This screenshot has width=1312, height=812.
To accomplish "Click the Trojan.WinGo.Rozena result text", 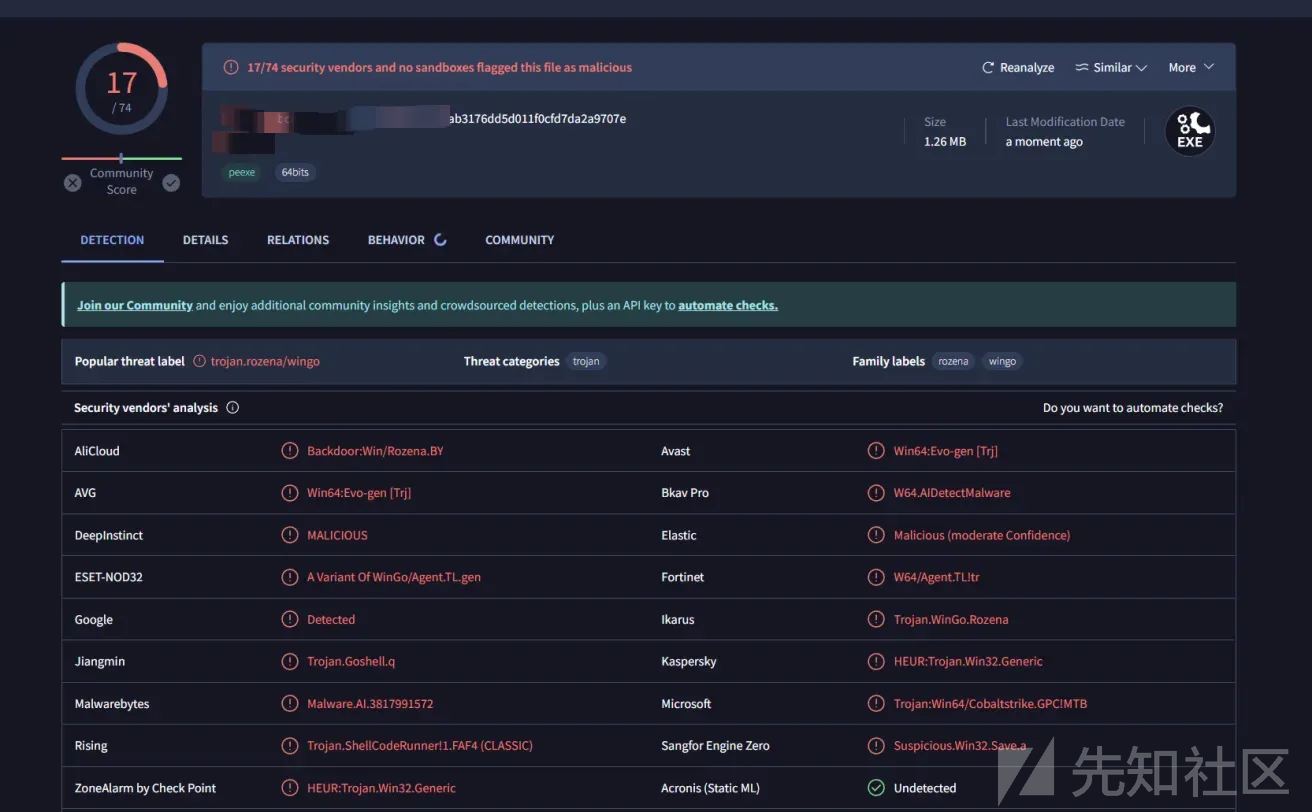I will tap(951, 619).
